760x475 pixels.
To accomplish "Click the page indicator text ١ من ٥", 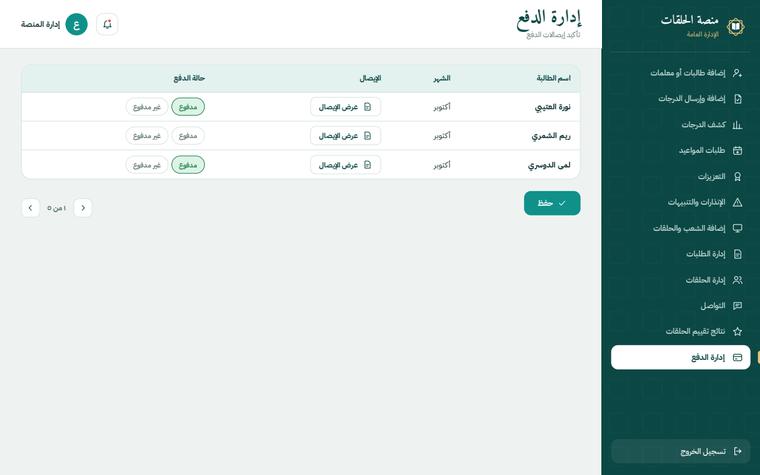I will pyautogui.click(x=57, y=208).
